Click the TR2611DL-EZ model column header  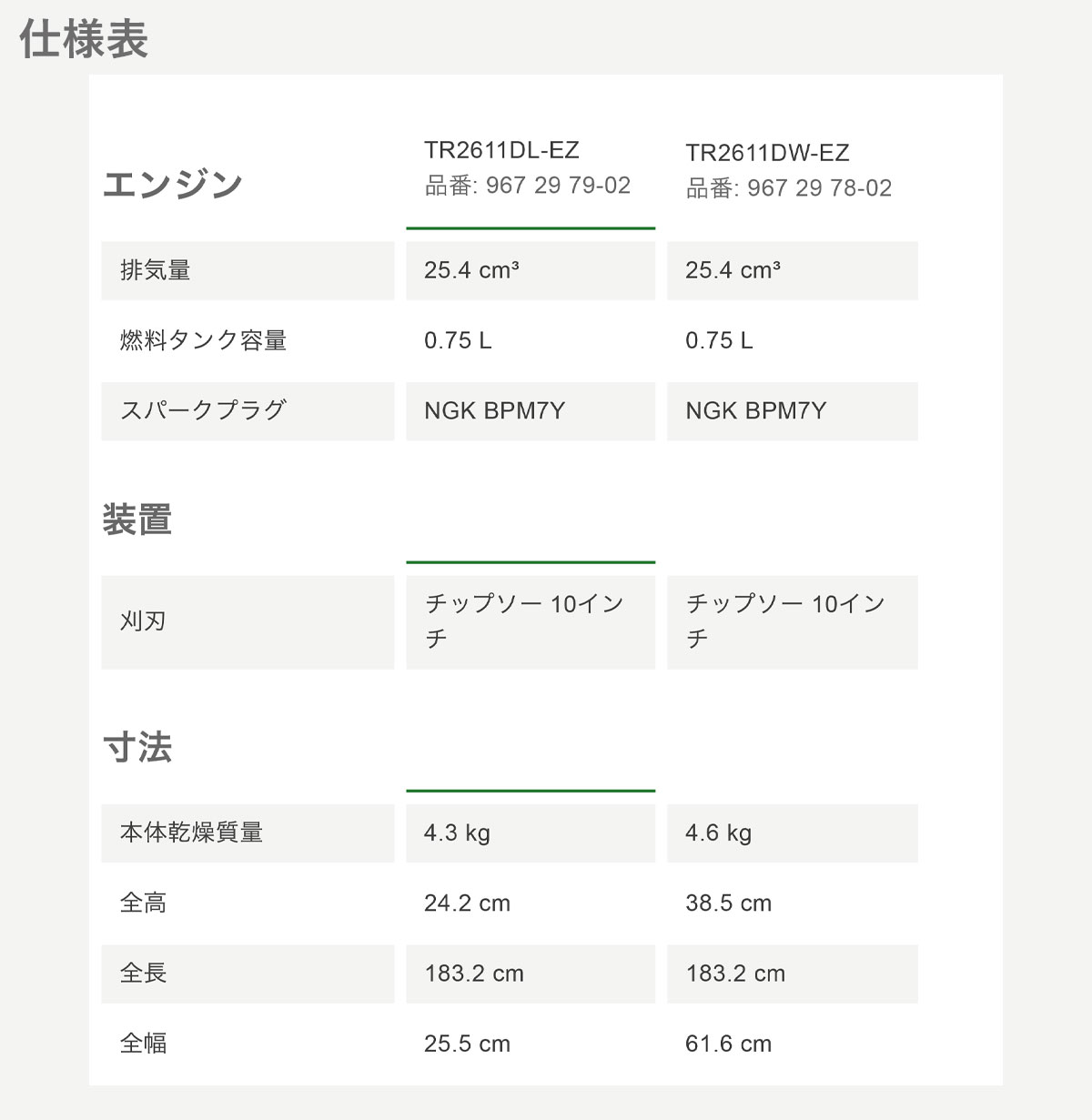click(501, 150)
